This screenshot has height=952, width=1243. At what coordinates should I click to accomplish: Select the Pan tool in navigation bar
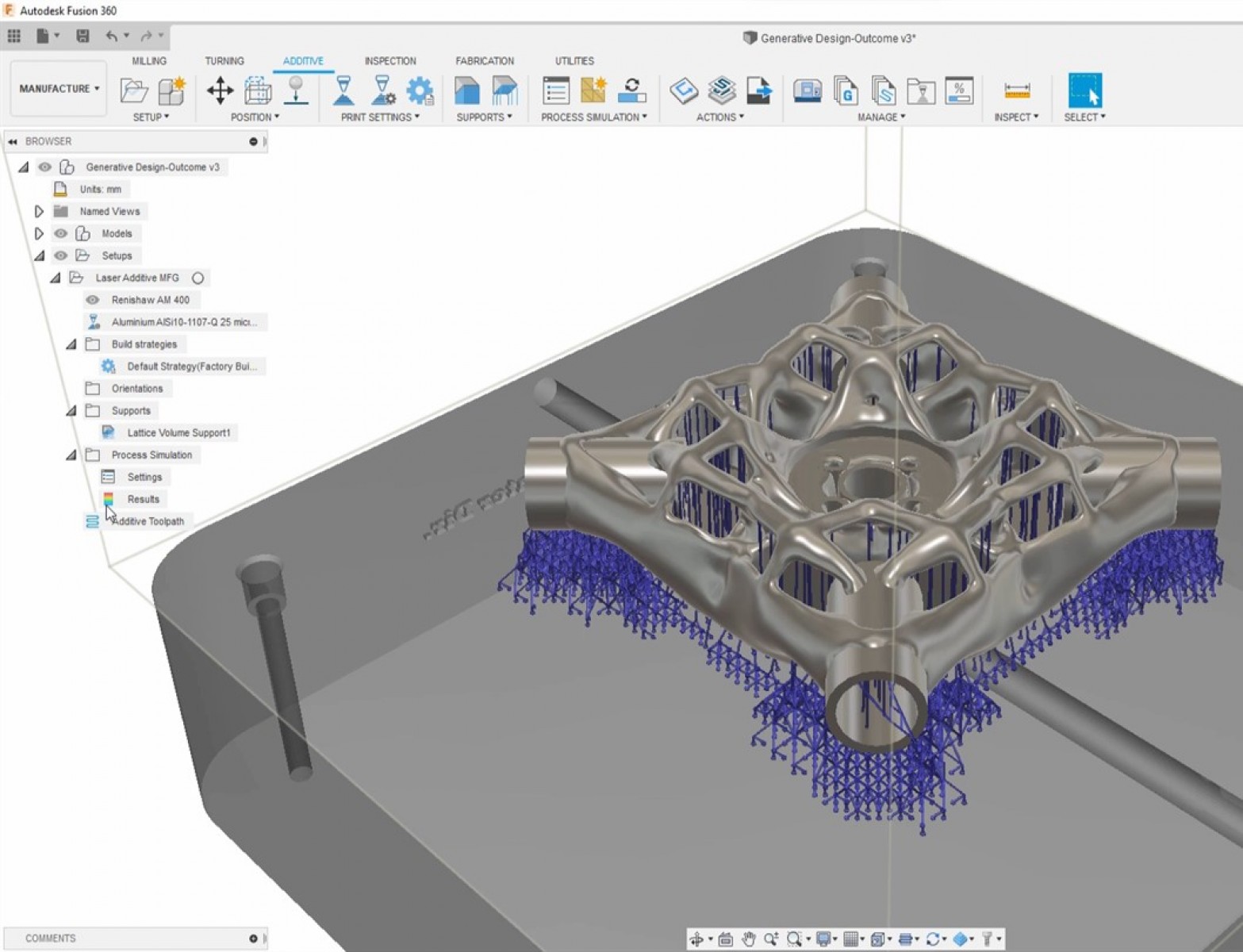pyautogui.click(x=749, y=939)
